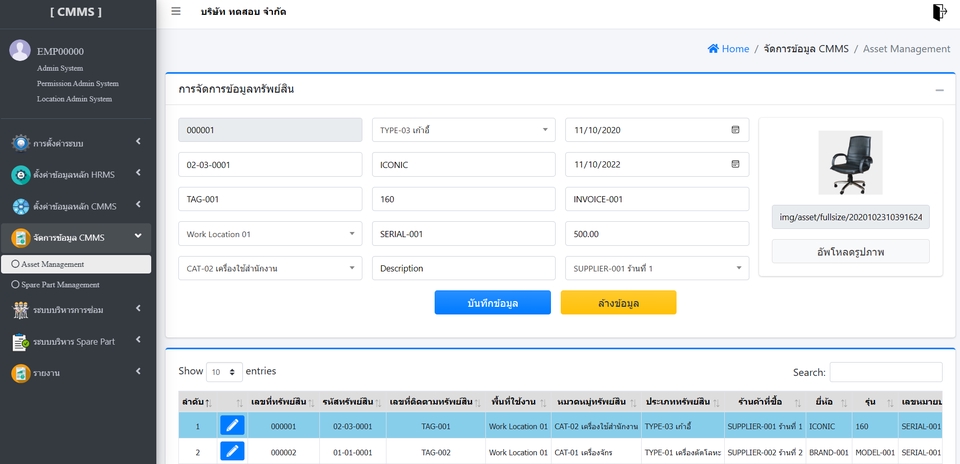960x464 pixels.
Task: Click the BRAND-001 table cell
Action: click(829, 452)
